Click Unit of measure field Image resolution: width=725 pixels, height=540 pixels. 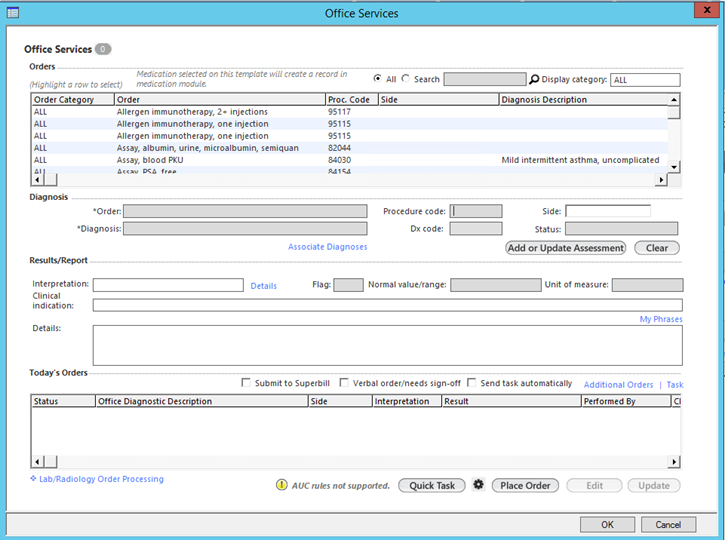point(647,285)
